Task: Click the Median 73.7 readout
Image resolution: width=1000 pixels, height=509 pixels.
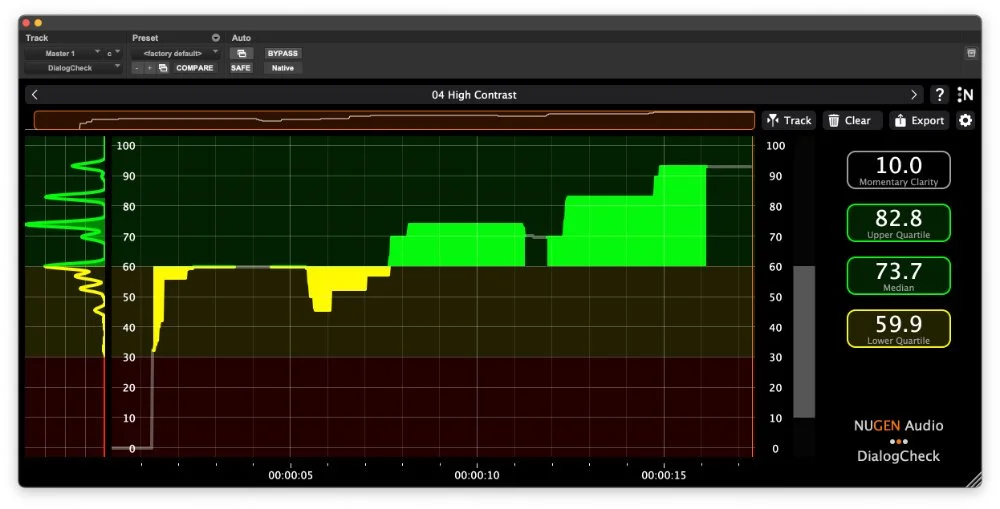Action: (x=899, y=276)
